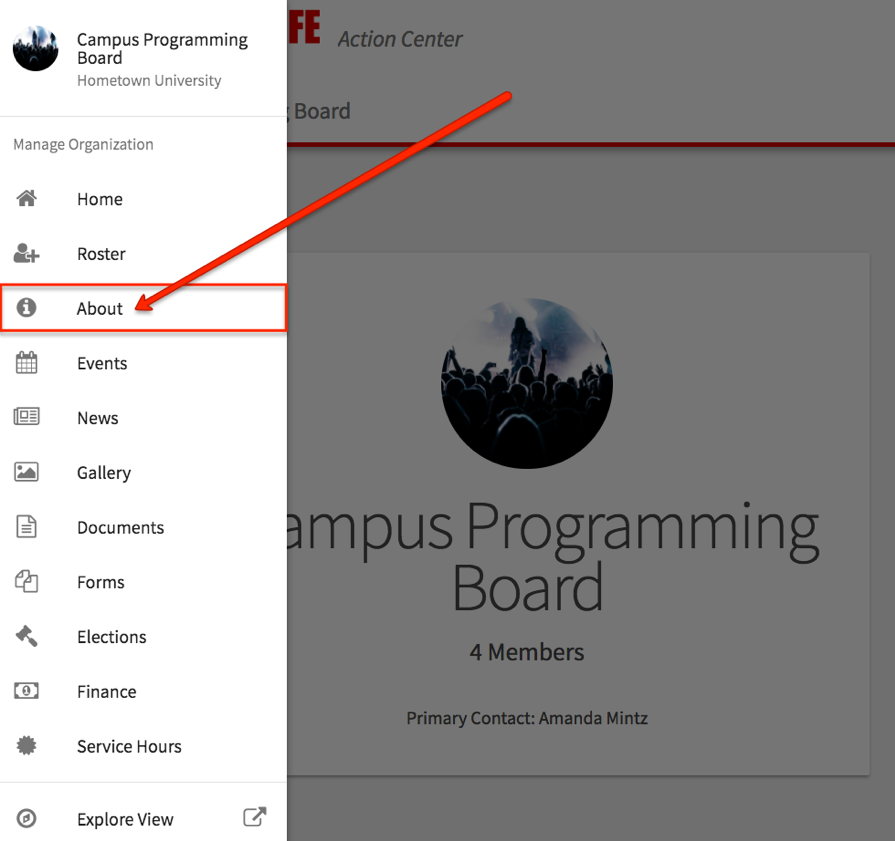Click the money bill icon beside Finance

point(27,691)
